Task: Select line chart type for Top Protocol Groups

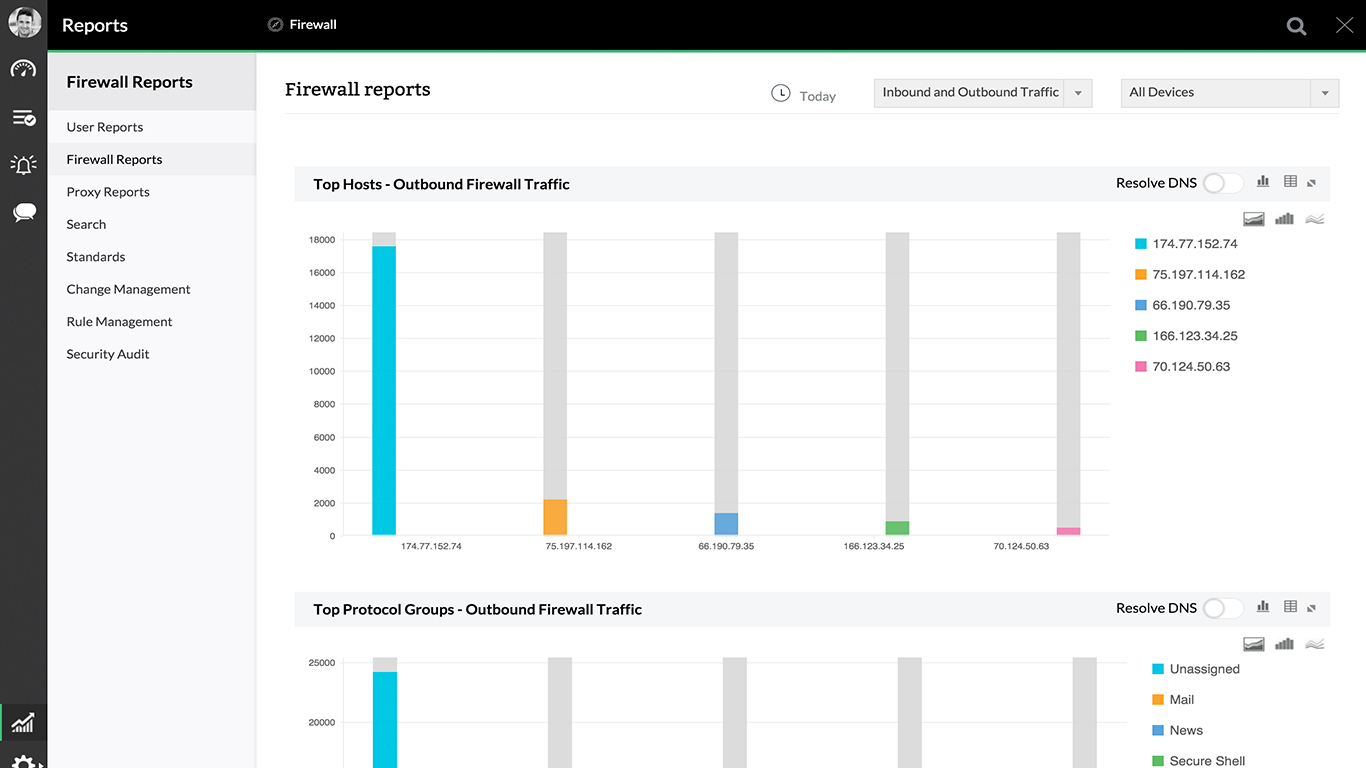Action: pos(1315,644)
